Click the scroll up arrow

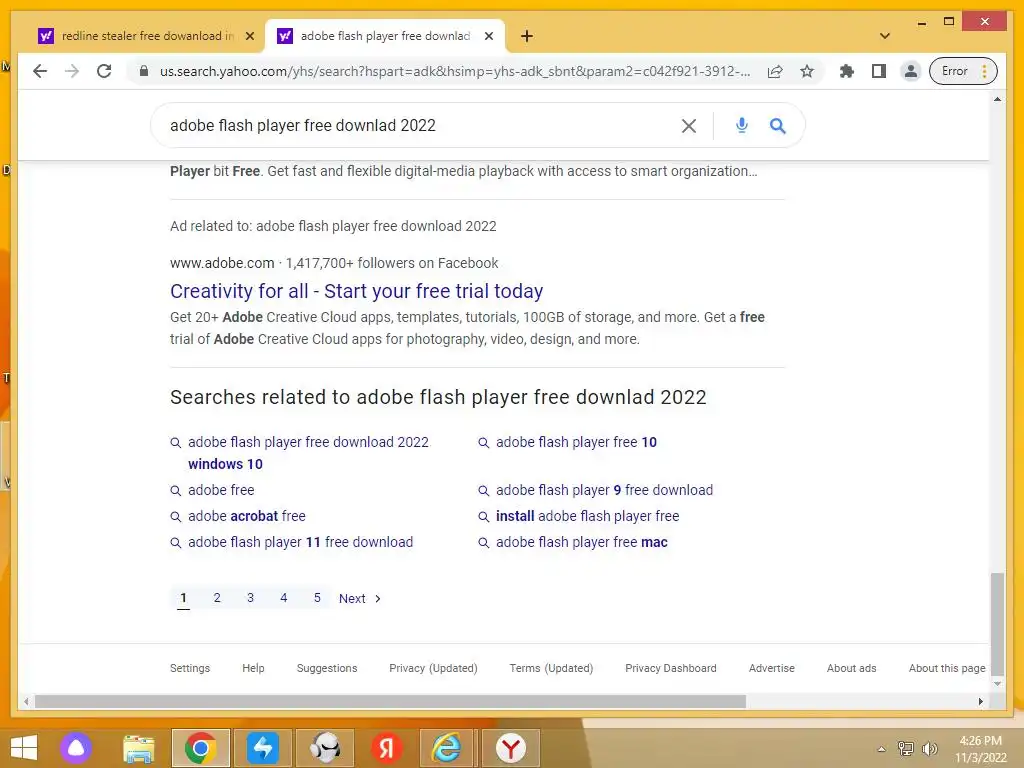click(x=997, y=99)
